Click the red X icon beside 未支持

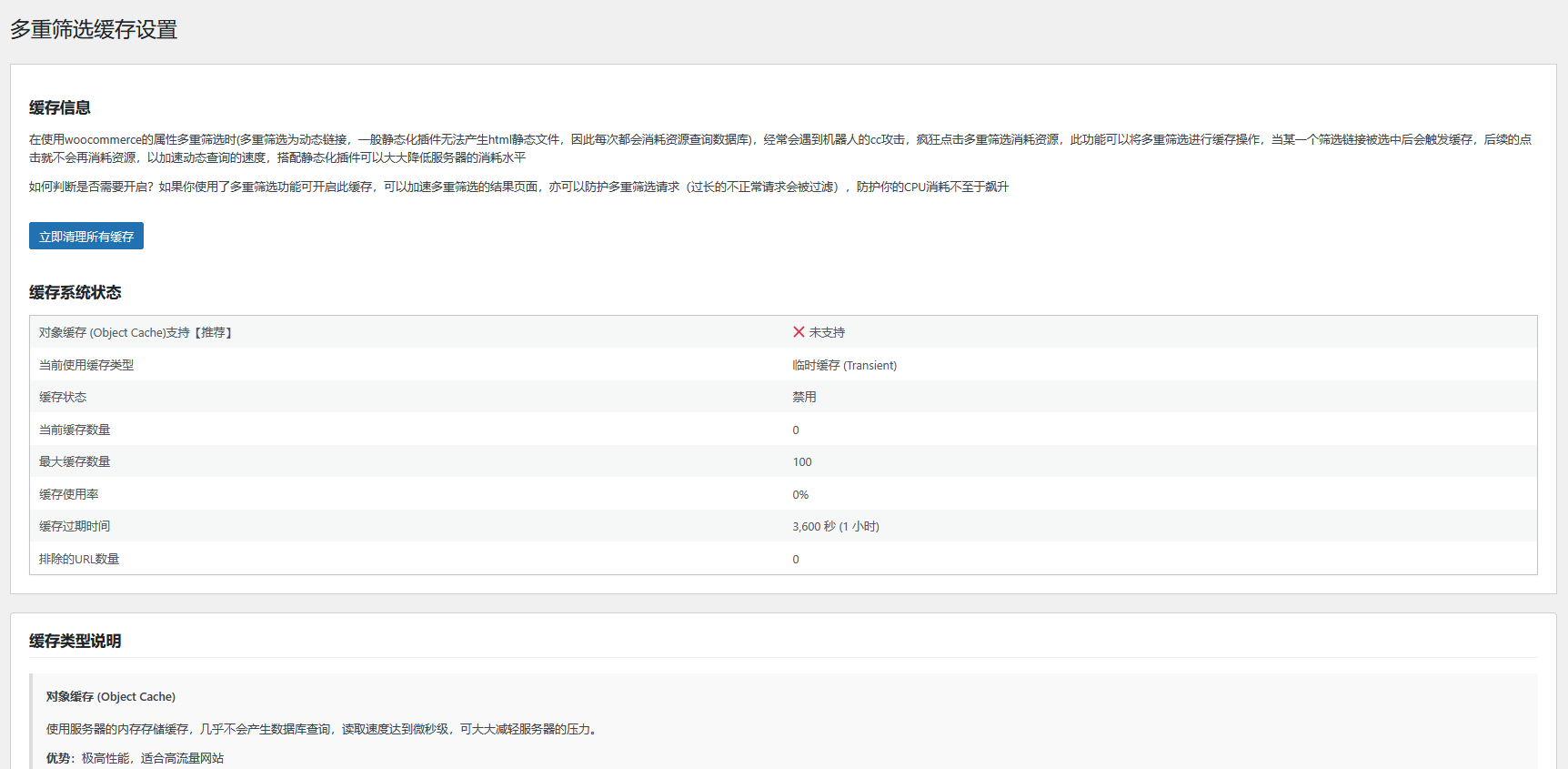(x=799, y=332)
